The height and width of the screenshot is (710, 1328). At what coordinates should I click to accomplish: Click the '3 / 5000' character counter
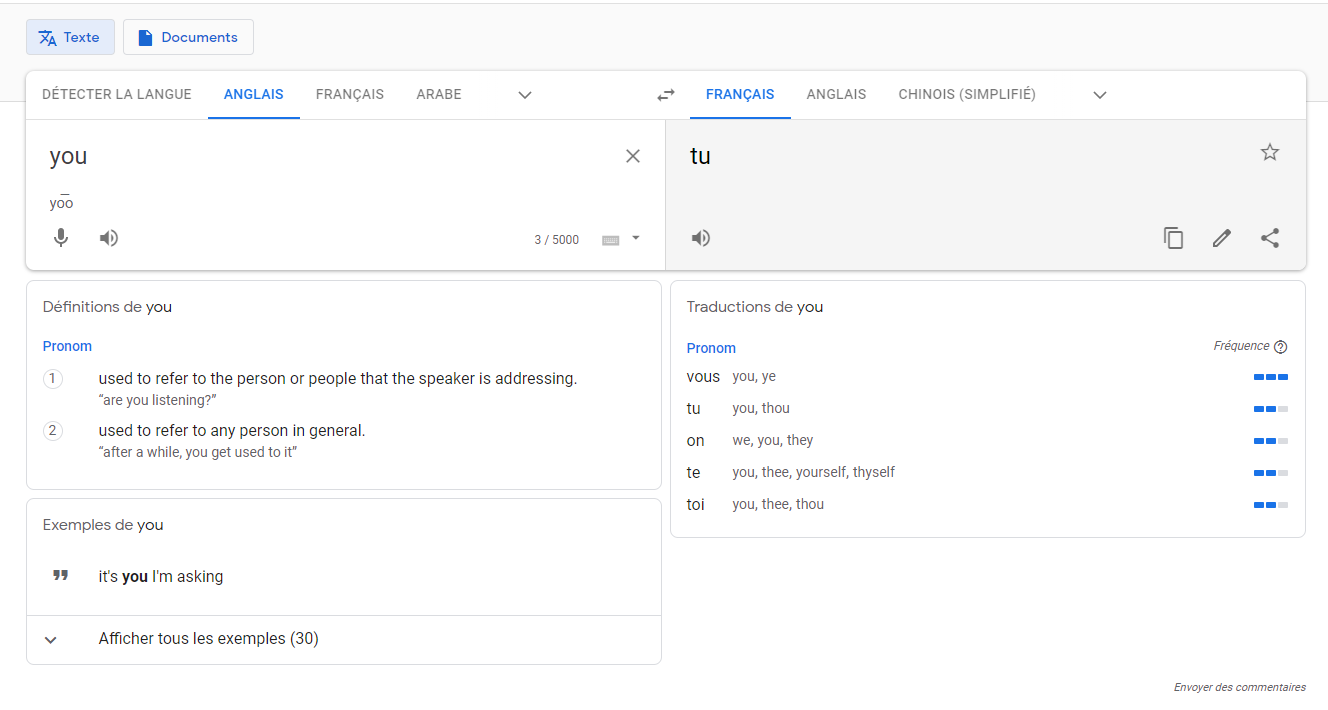557,240
